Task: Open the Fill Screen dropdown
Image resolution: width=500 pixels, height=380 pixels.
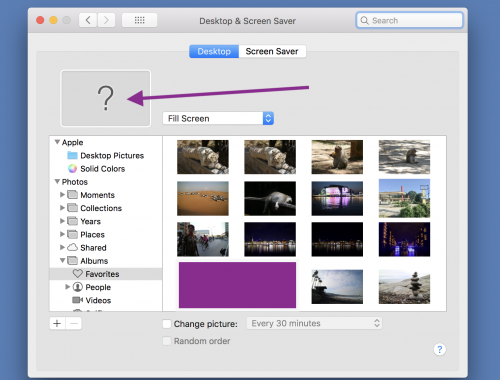Action: [x=218, y=118]
